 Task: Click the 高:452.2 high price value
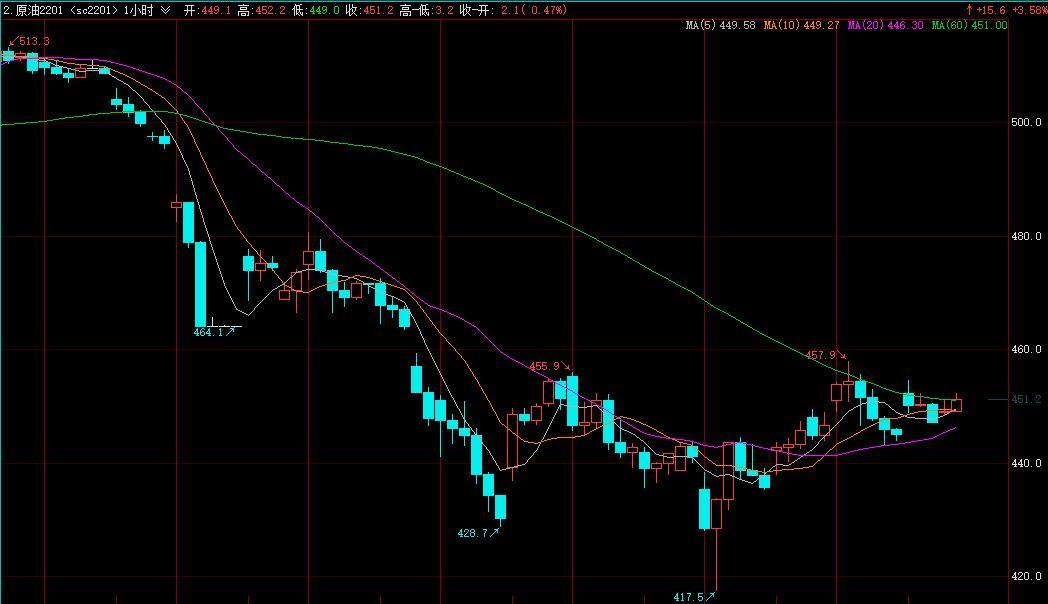[x=261, y=10]
